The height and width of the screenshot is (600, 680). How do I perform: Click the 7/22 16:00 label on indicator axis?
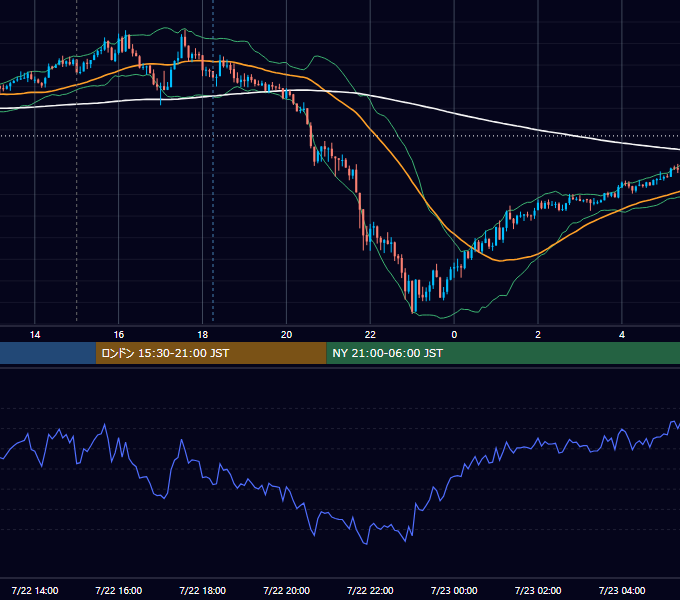coord(118,590)
